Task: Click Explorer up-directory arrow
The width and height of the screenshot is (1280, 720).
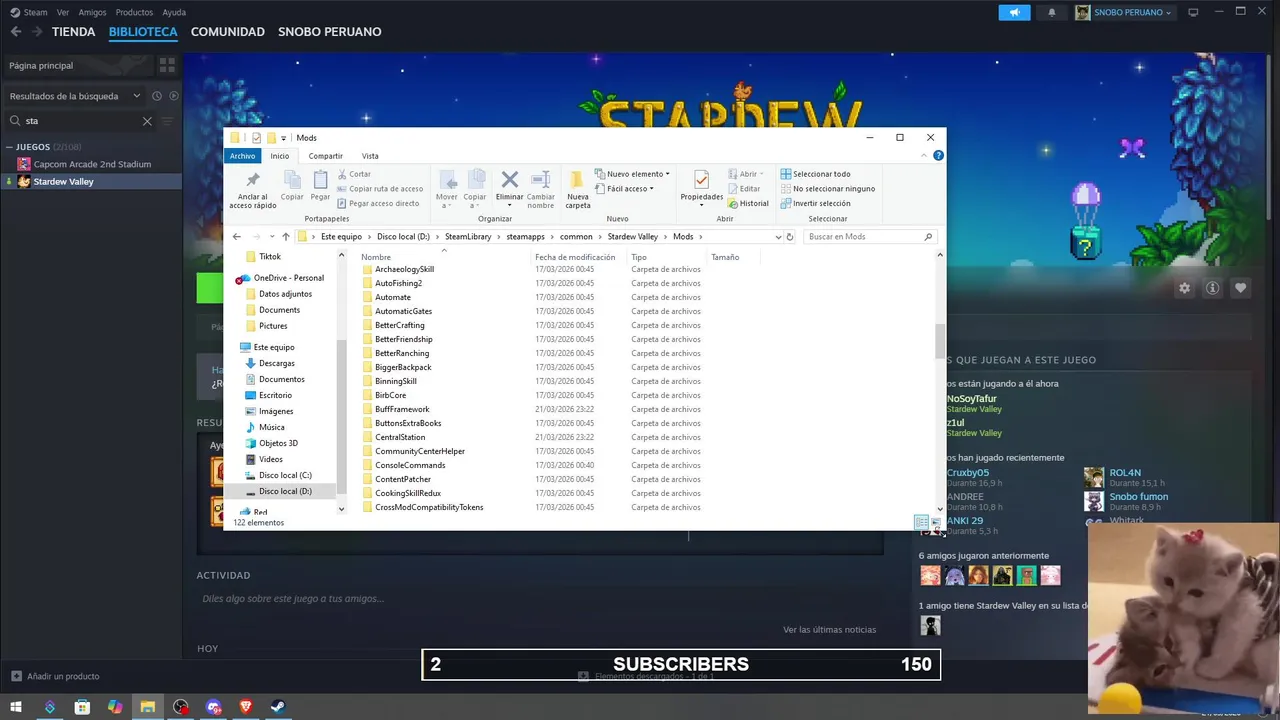Action: pyautogui.click(x=286, y=237)
